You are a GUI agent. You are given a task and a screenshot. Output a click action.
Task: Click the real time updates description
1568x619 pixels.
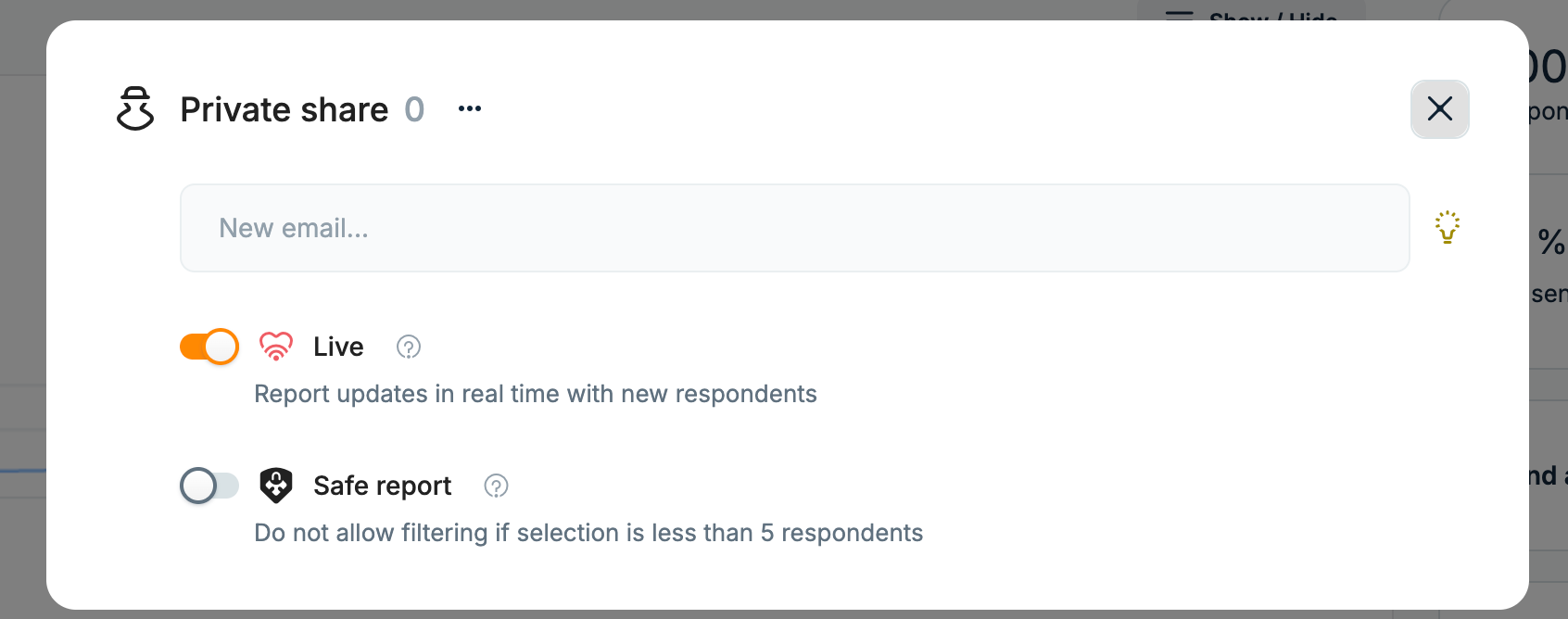536,394
